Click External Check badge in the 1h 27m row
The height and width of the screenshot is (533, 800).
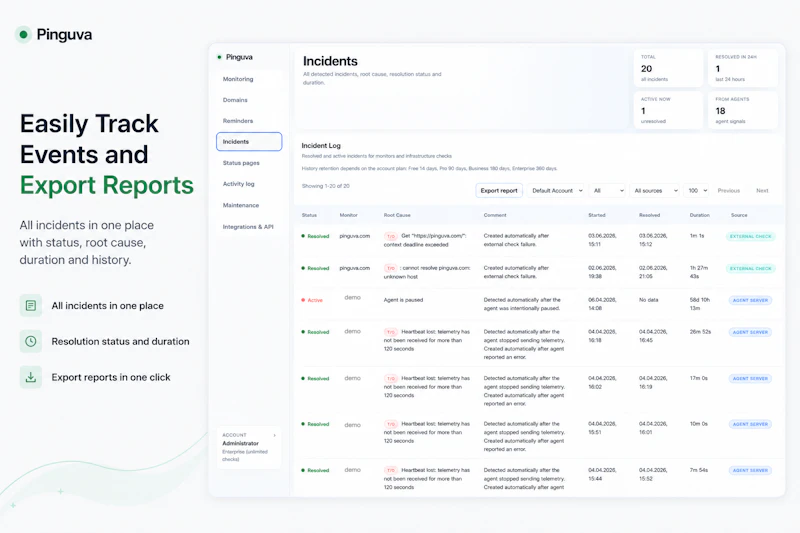(x=751, y=269)
